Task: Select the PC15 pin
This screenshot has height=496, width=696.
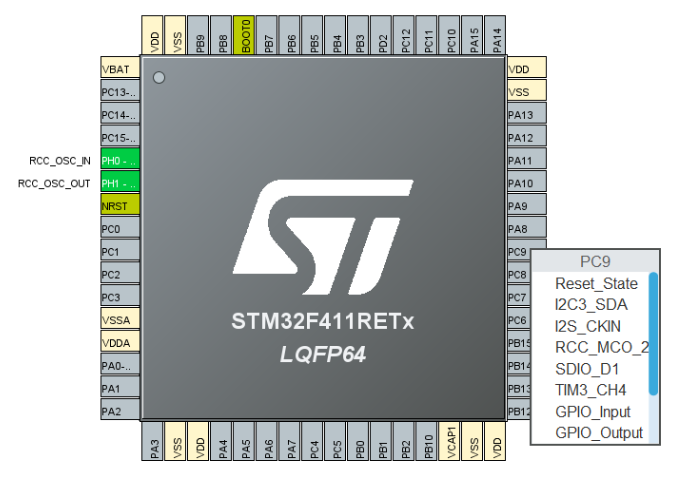Action: [x=120, y=135]
